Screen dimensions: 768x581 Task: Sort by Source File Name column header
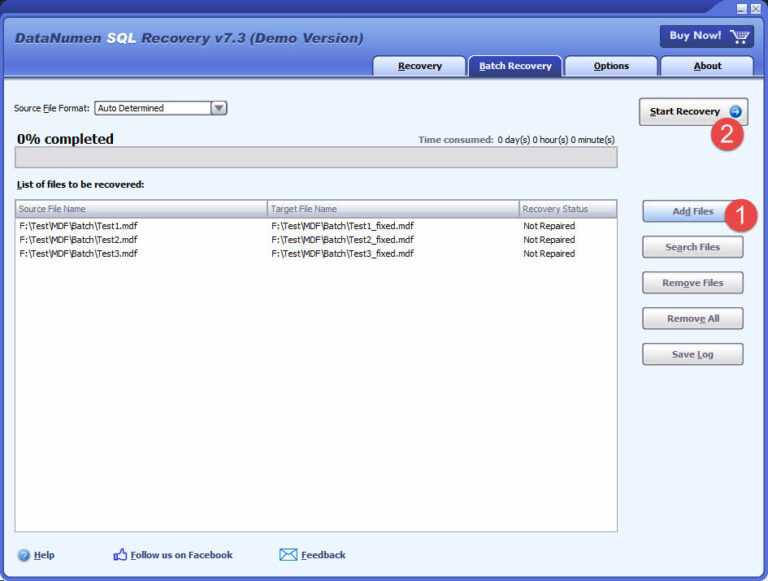point(141,209)
